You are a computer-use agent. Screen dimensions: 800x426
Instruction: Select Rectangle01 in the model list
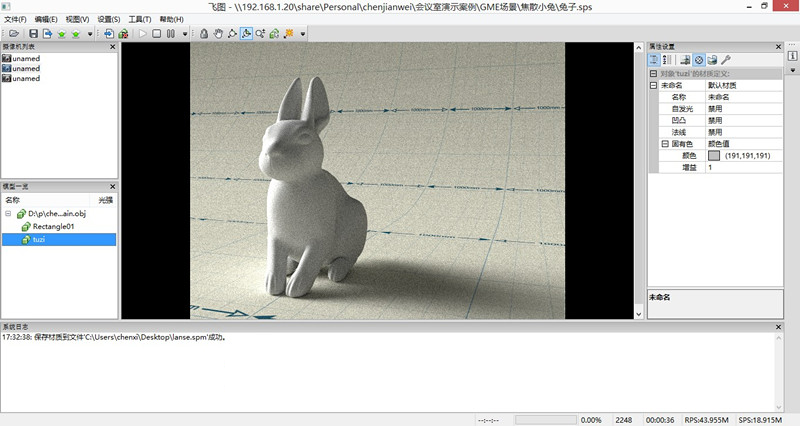coord(55,227)
